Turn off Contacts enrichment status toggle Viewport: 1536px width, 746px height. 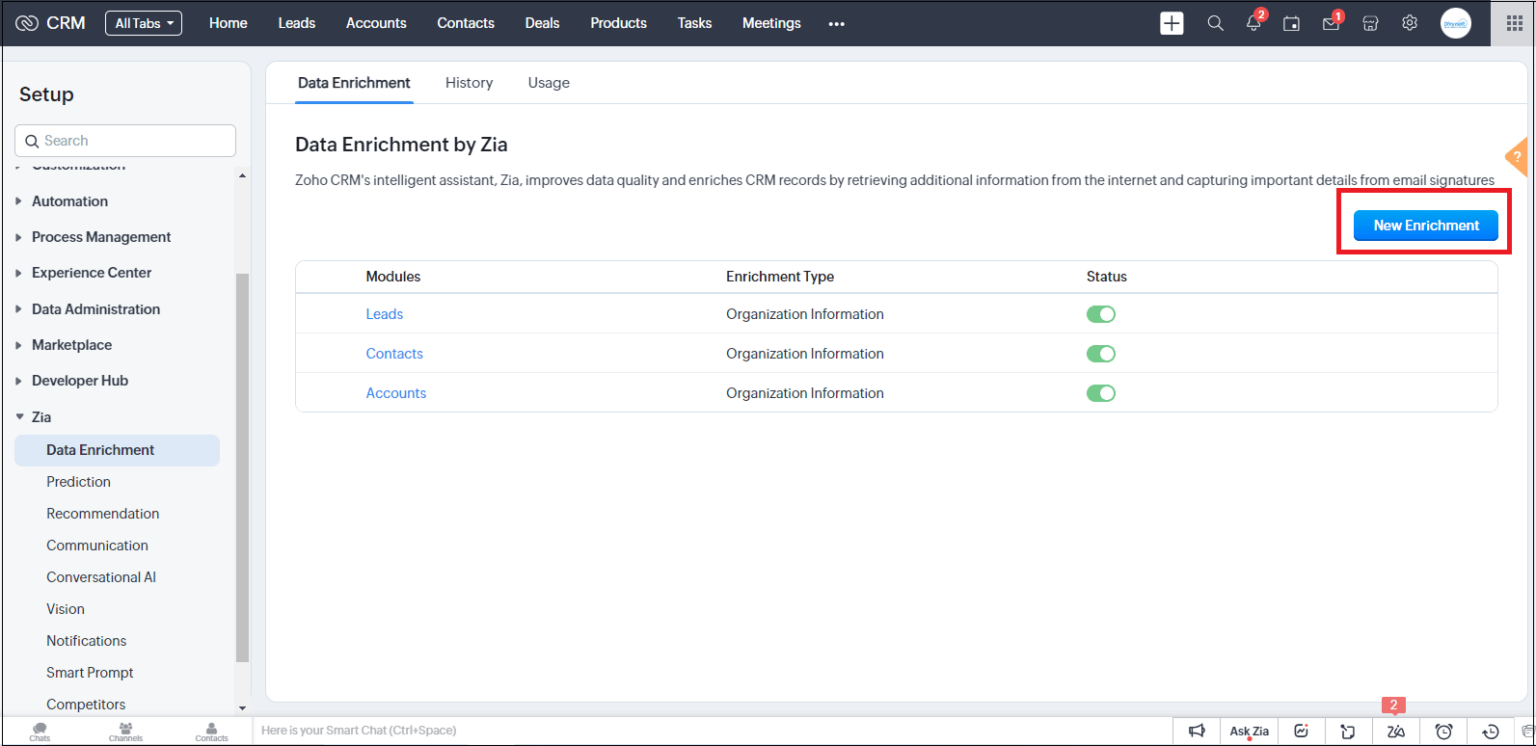(1100, 353)
